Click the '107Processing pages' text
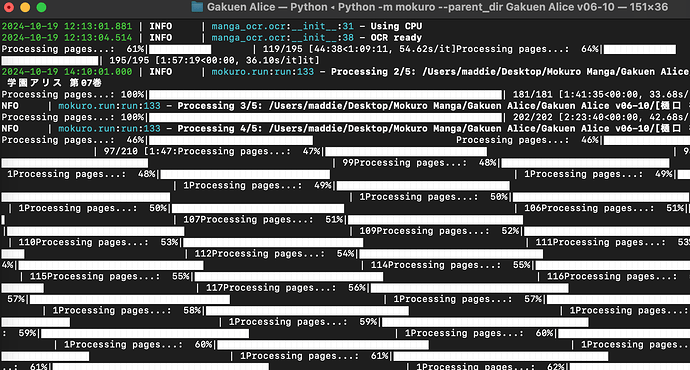The width and height of the screenshot is (690, 370). (248, 220)
